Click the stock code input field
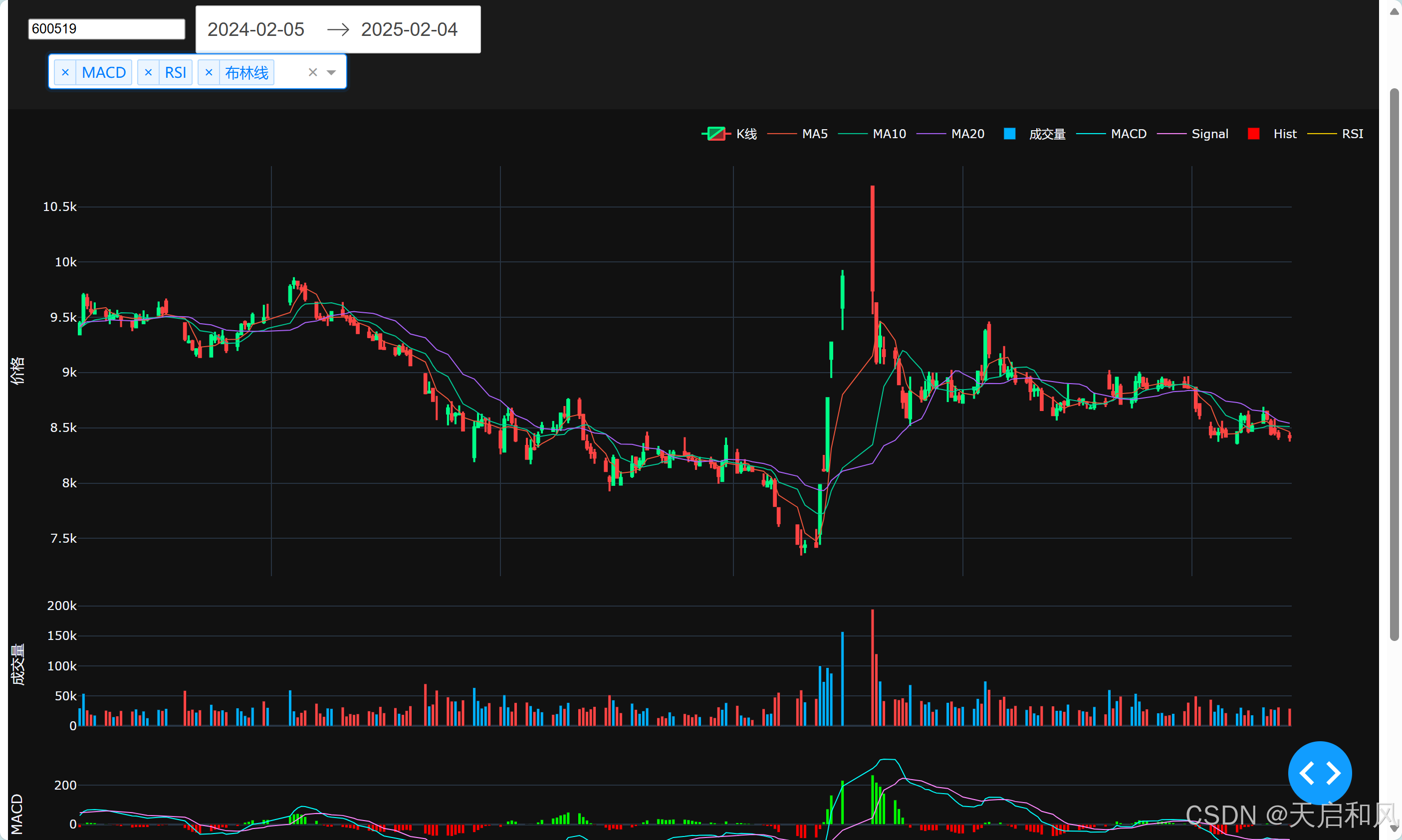The image size is (1402, 840). pyautogui.click(x=106, y=29)
